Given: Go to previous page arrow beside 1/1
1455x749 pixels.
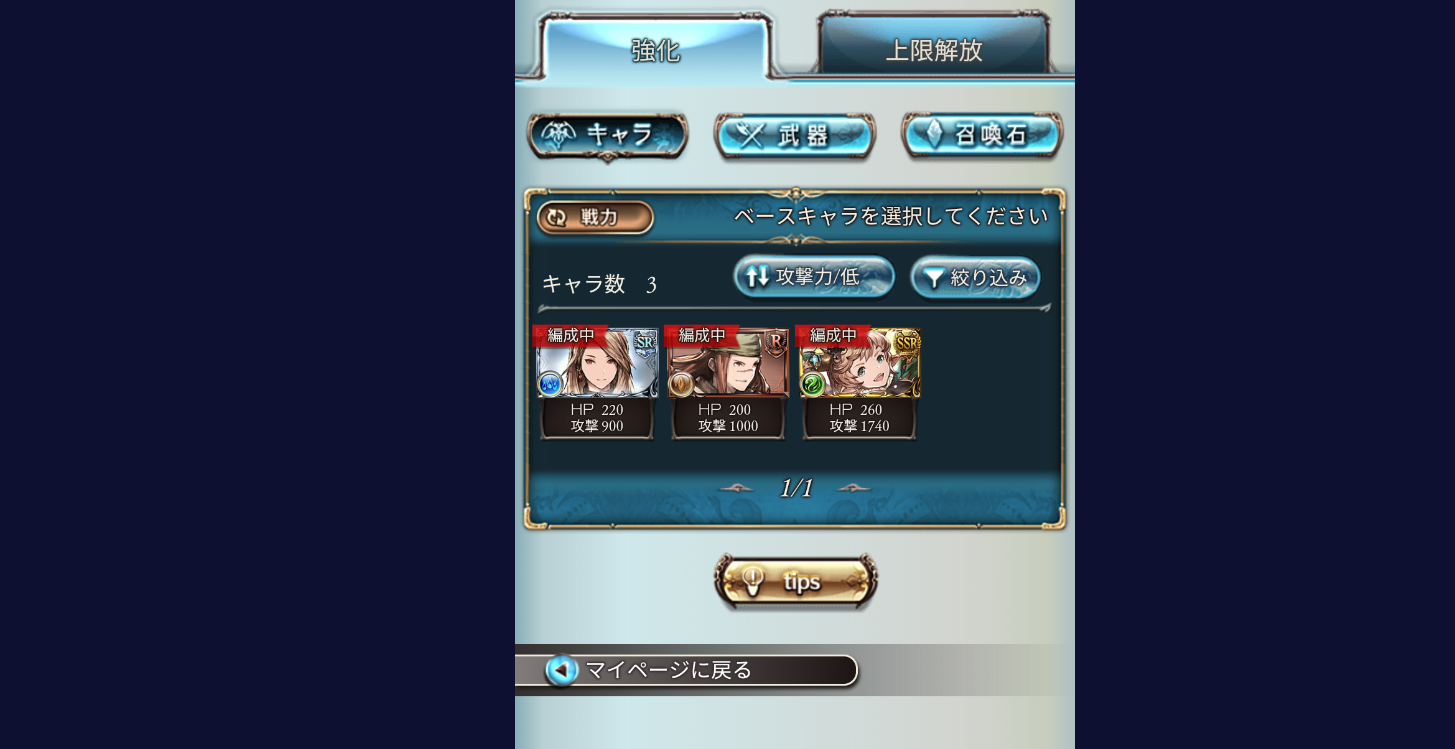Looking at the screenshot, I should (x=737, y=488).
